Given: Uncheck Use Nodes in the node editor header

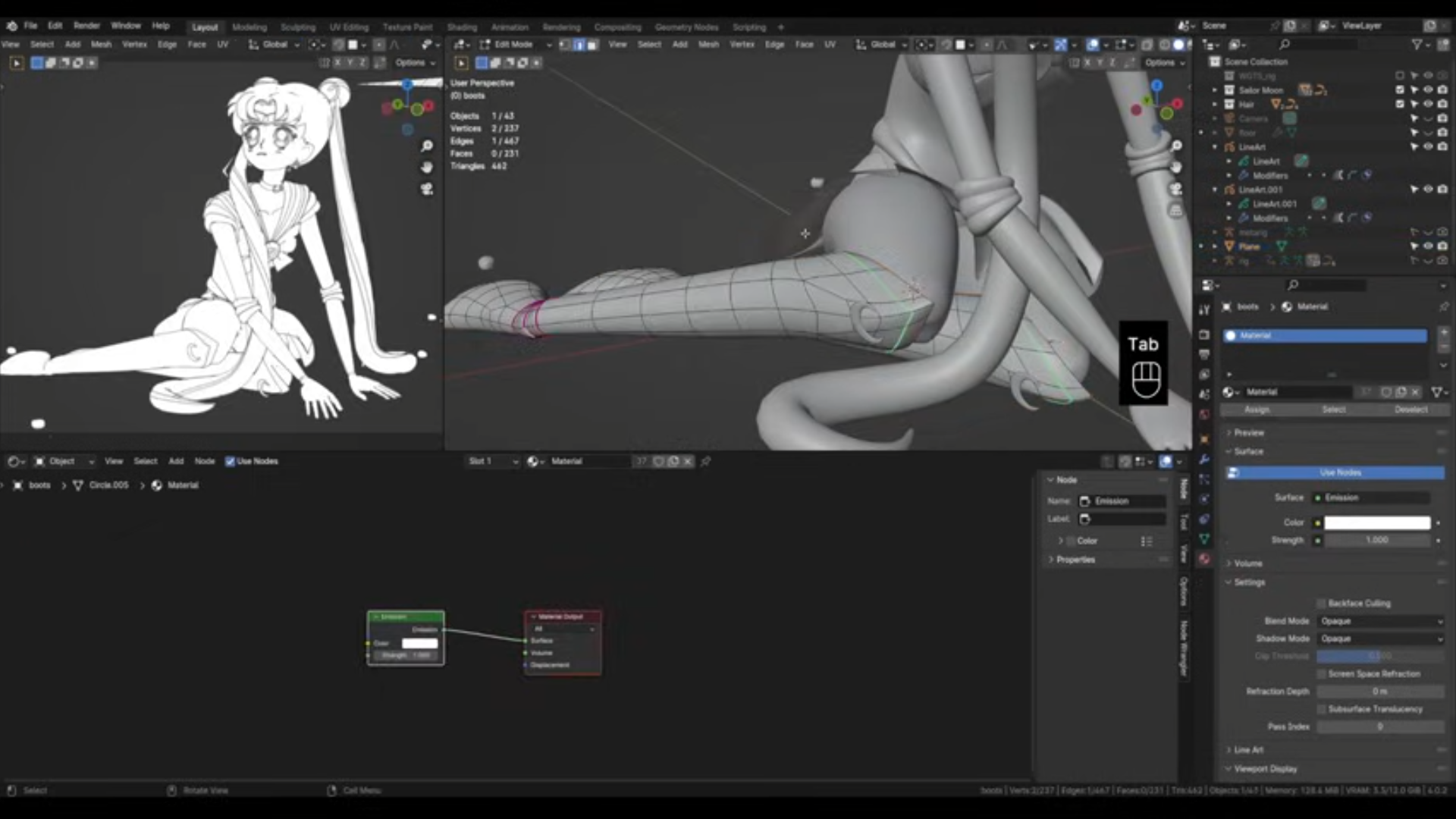Looking at the screenshot, I should pyautogui.click(x=230, y=461).
